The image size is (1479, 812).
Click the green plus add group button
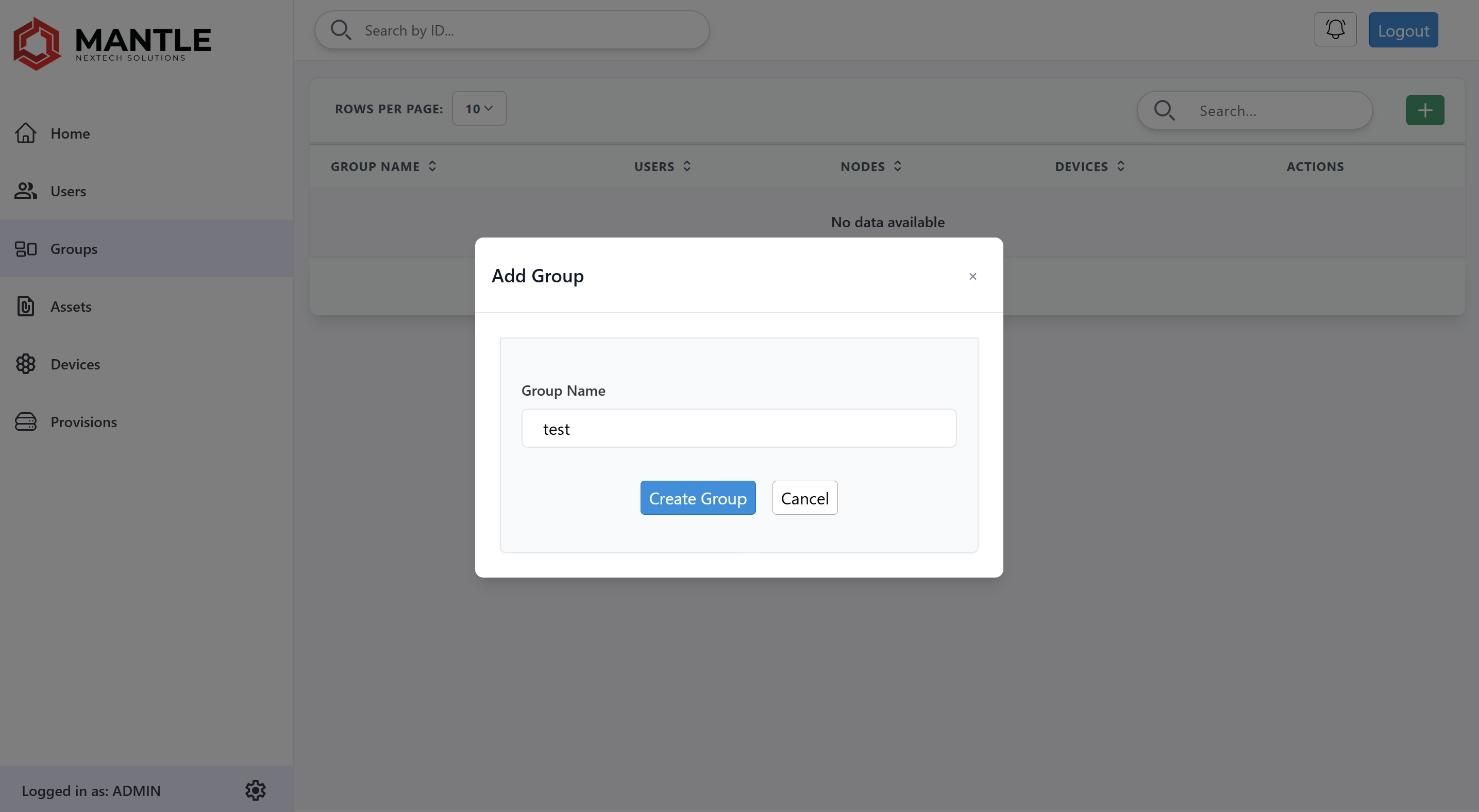point(1425,110)
